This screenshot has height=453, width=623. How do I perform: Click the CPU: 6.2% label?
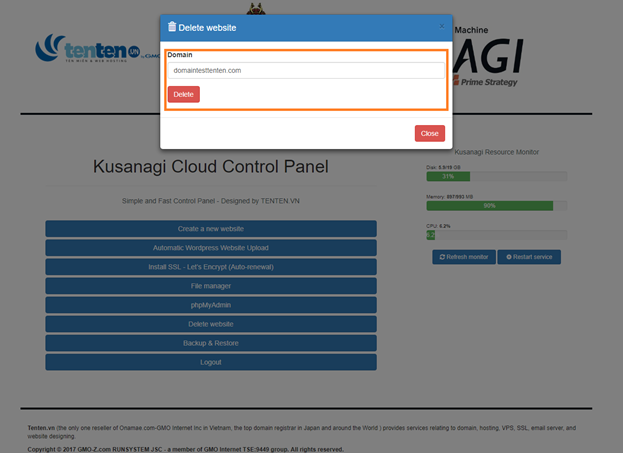(x=438, y=226)
